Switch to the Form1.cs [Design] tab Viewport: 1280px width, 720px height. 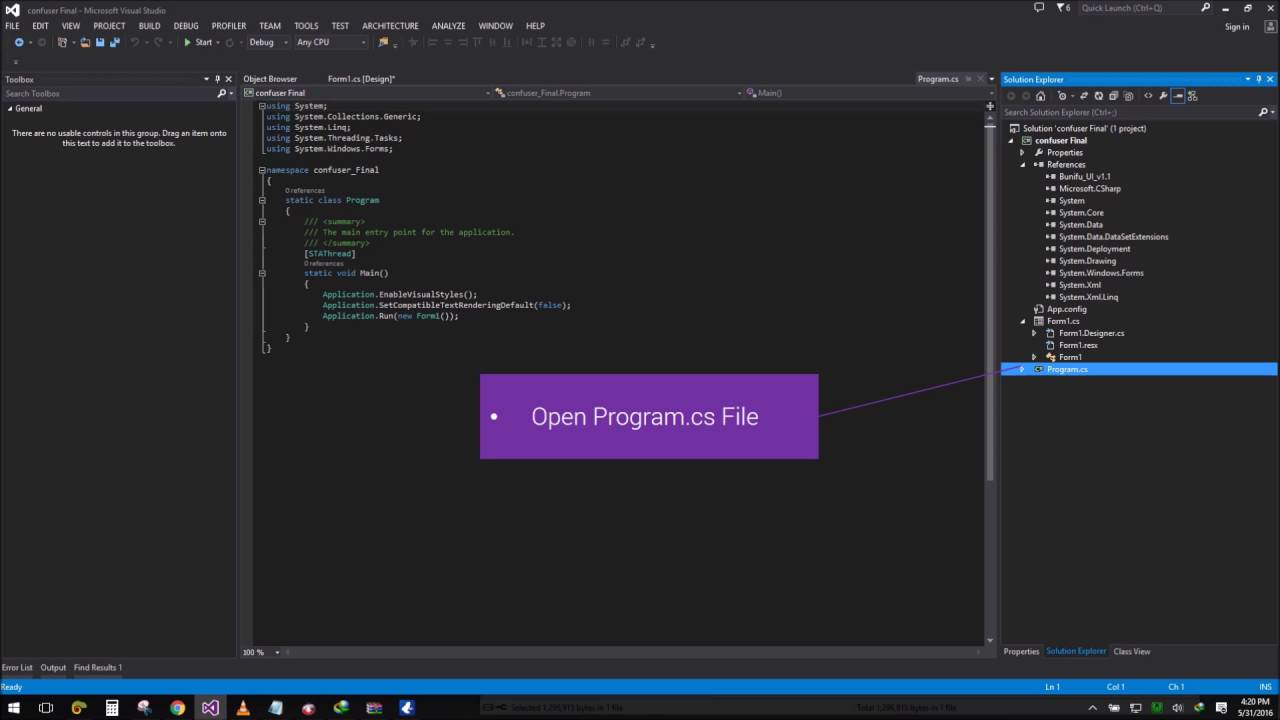click(x=361, y=79)
